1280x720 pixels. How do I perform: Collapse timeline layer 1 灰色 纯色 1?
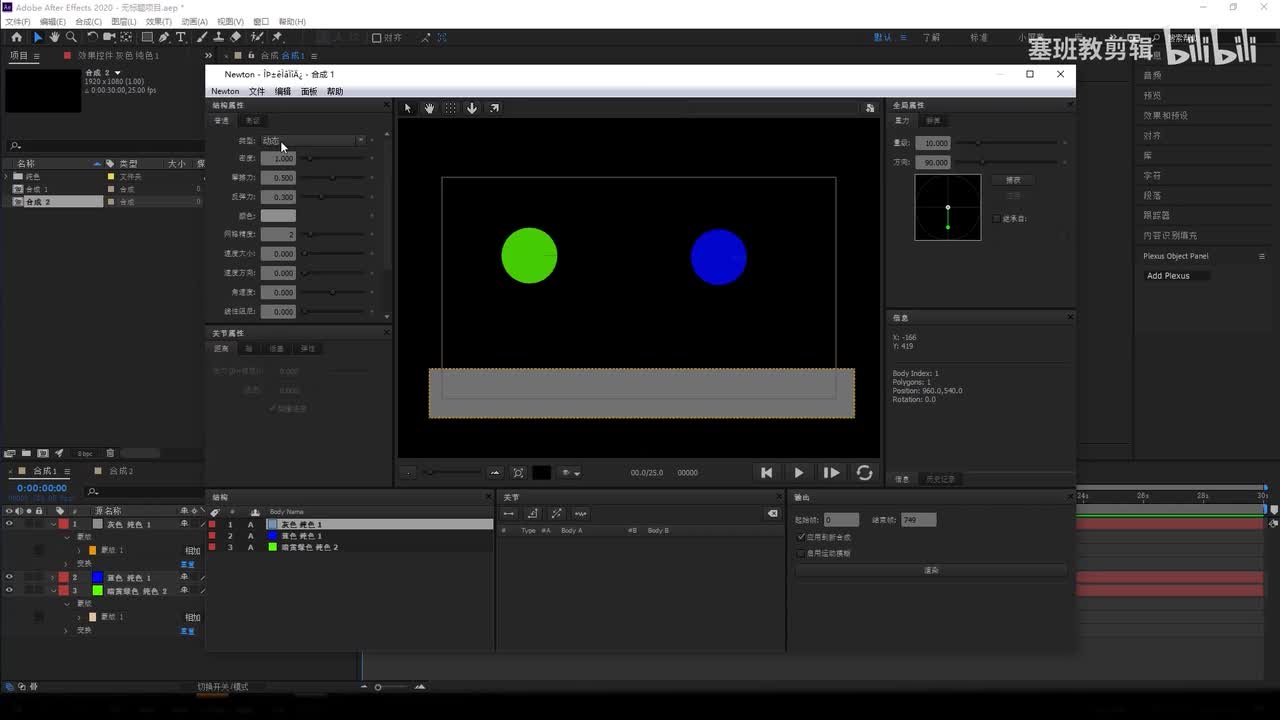pos(53,524)
